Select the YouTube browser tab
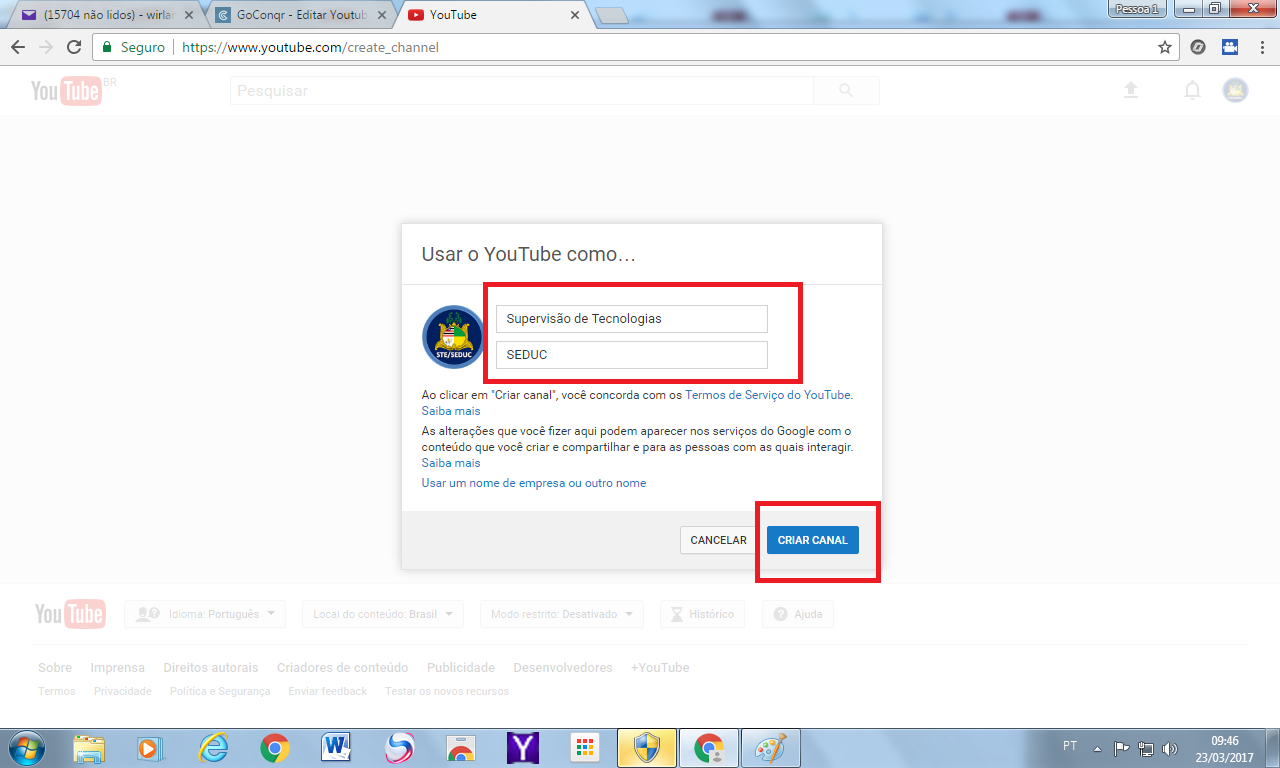Image resolution: width=1280 pixels, height=768 pixels. click(490, 15)
